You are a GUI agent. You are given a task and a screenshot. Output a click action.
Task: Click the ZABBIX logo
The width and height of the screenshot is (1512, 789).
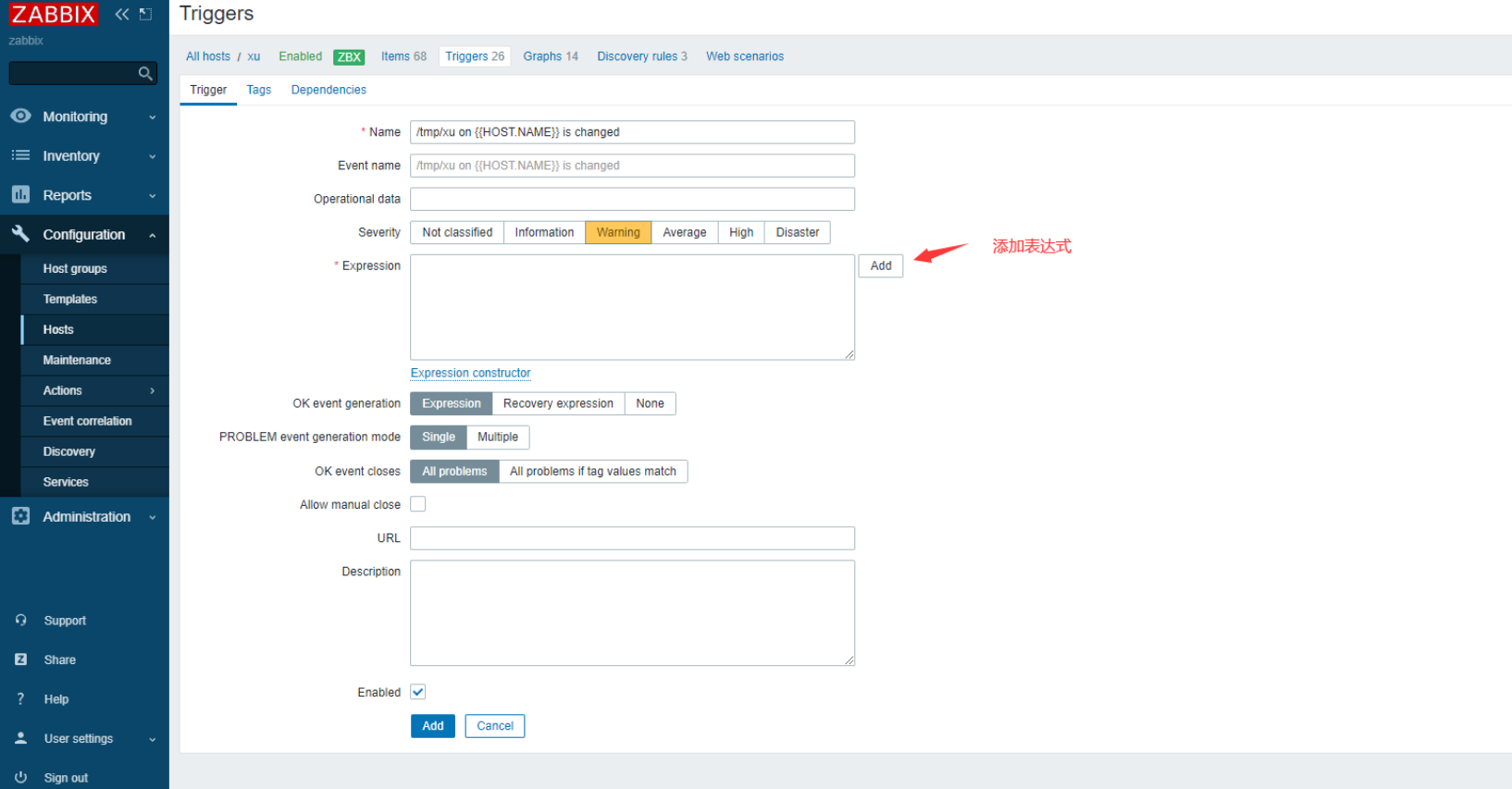coord(53,14)
